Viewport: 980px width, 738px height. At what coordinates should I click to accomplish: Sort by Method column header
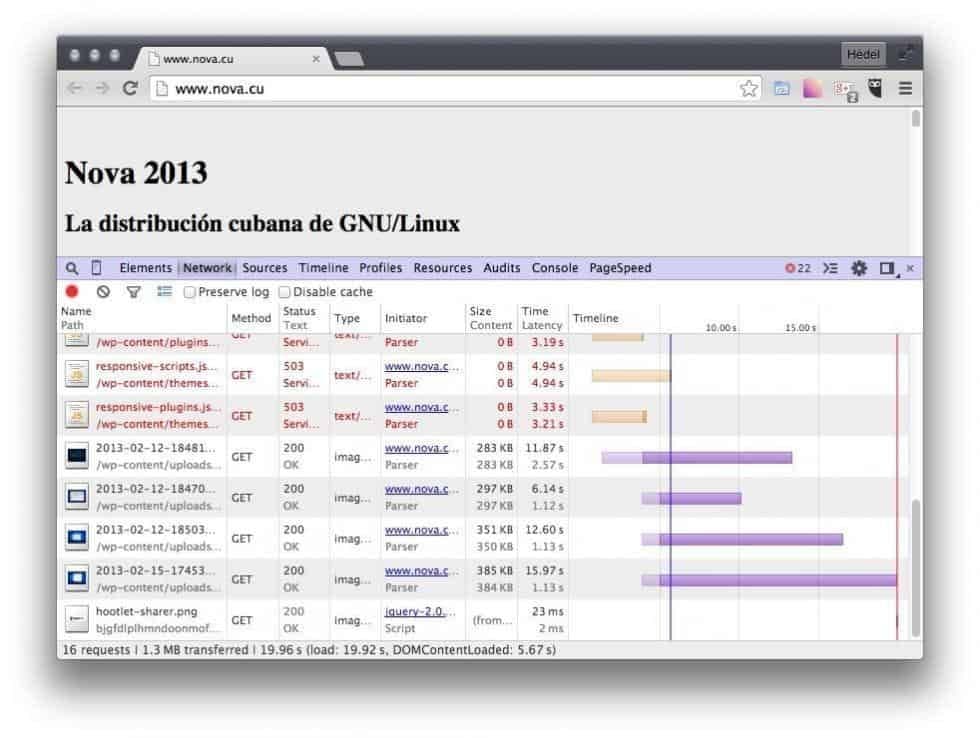tap(252, 318)
